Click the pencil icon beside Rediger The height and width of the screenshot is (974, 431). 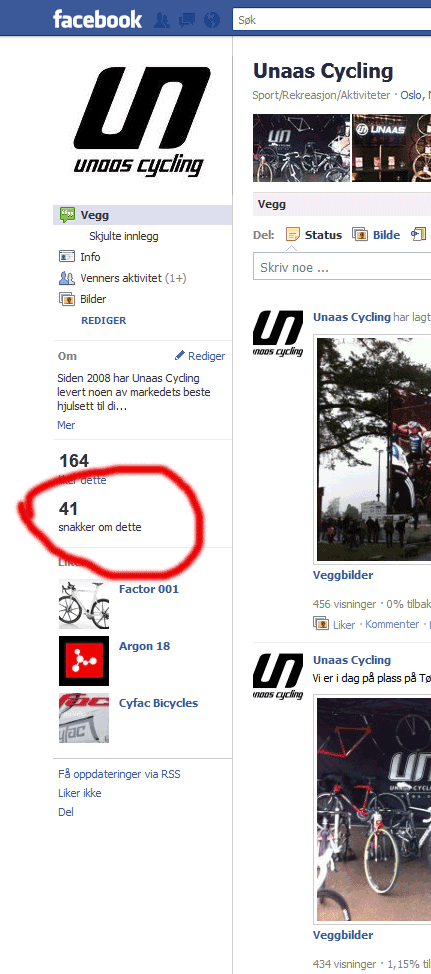pyautogui.click(x=180, y=355)
